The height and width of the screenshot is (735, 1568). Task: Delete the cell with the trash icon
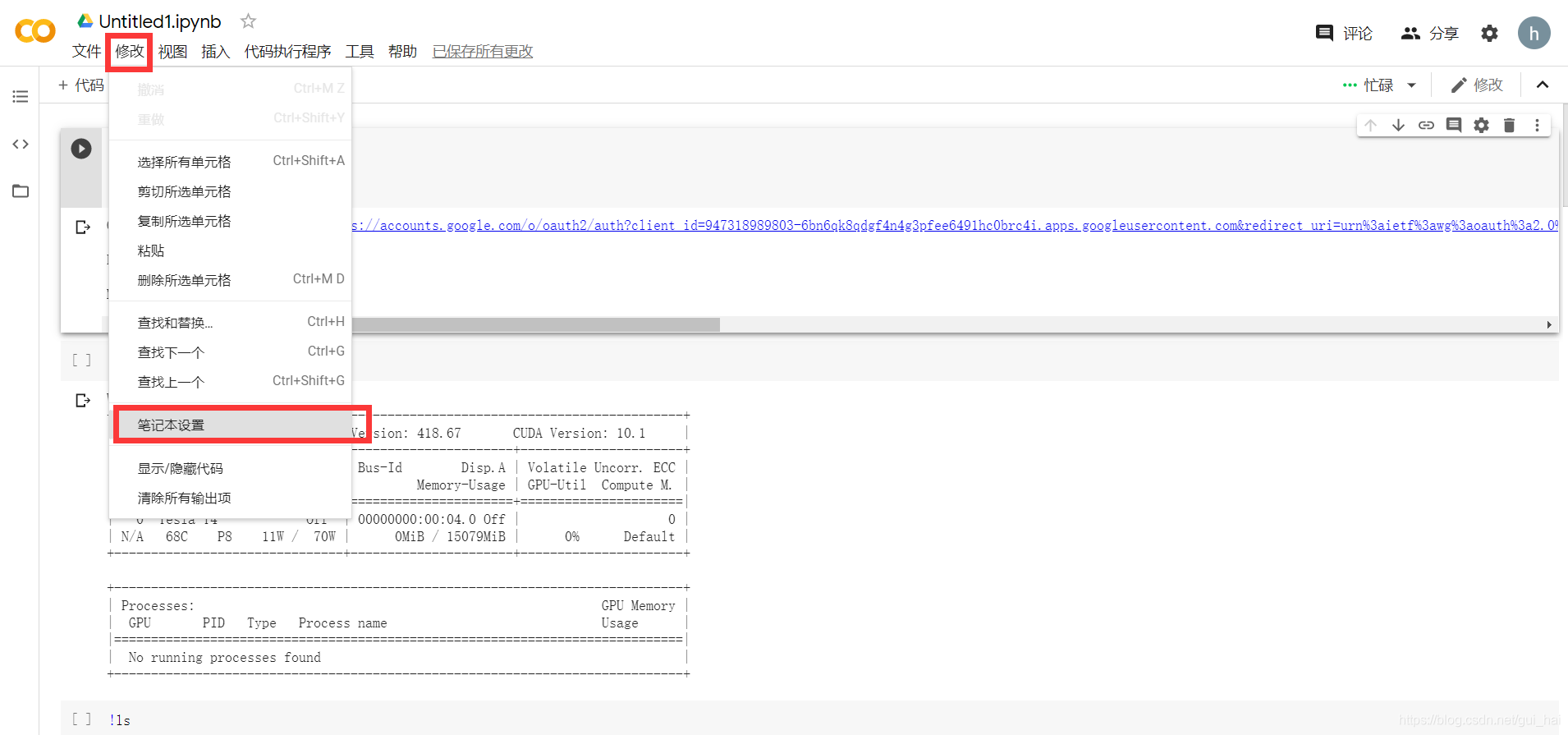tap(1509, 125)
